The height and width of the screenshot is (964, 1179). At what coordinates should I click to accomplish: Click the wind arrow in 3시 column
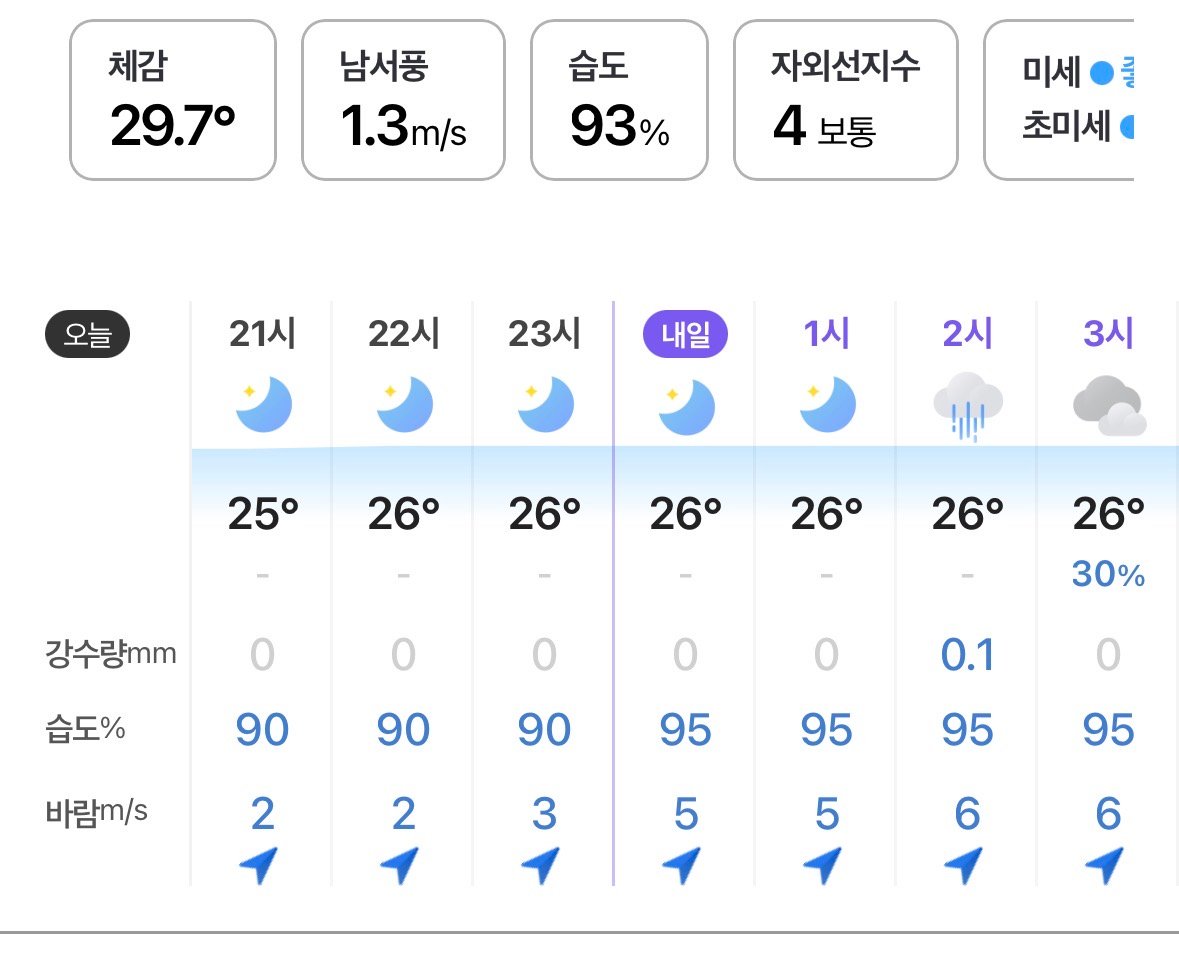pos(1105,865)
